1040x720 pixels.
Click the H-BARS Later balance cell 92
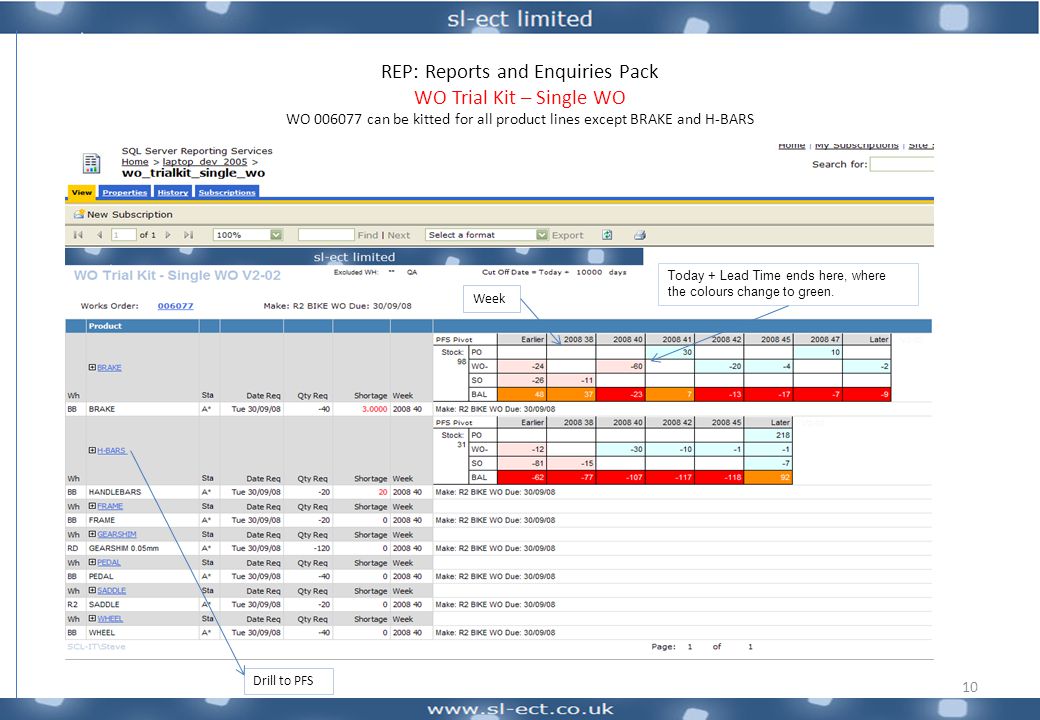pos(768,477)
